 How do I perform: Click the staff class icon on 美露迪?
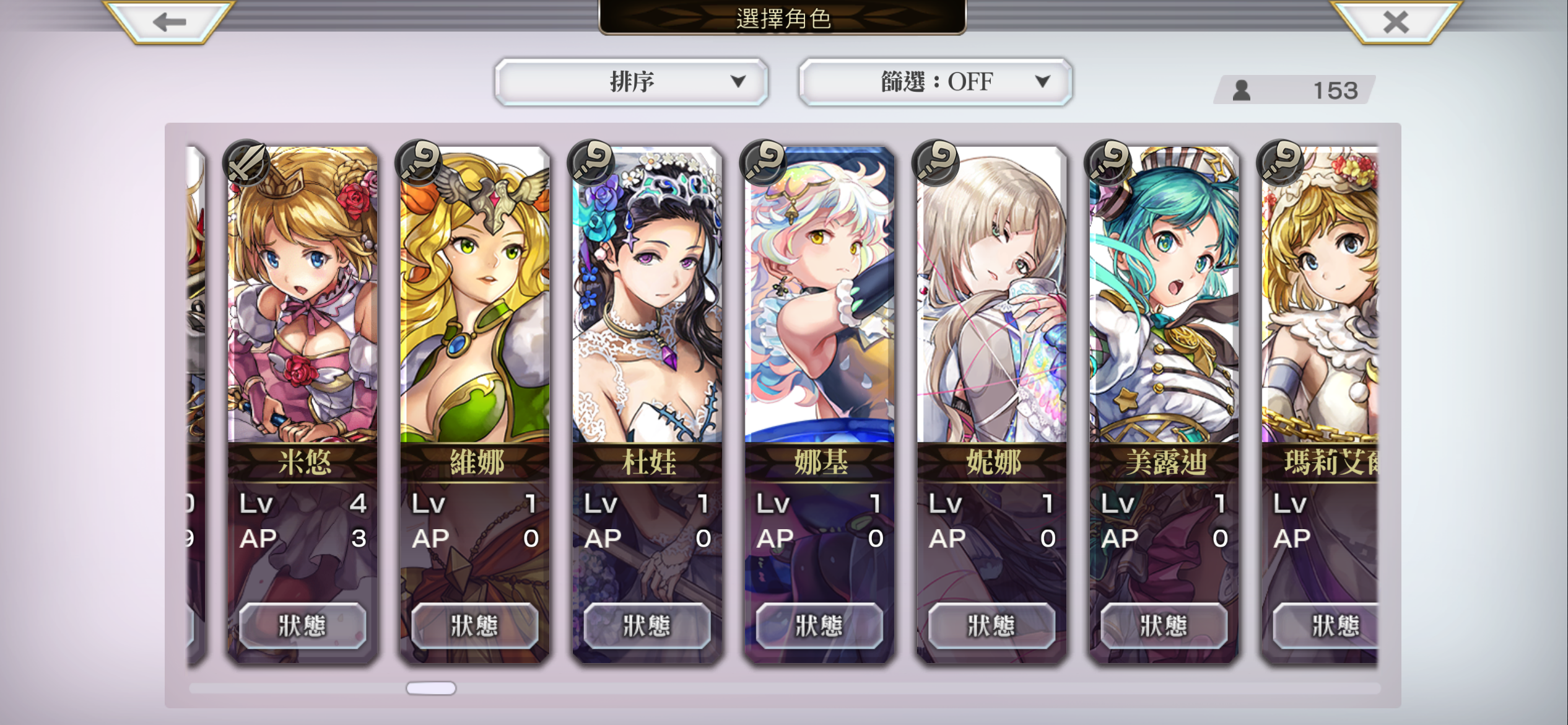pos(1107,162)
